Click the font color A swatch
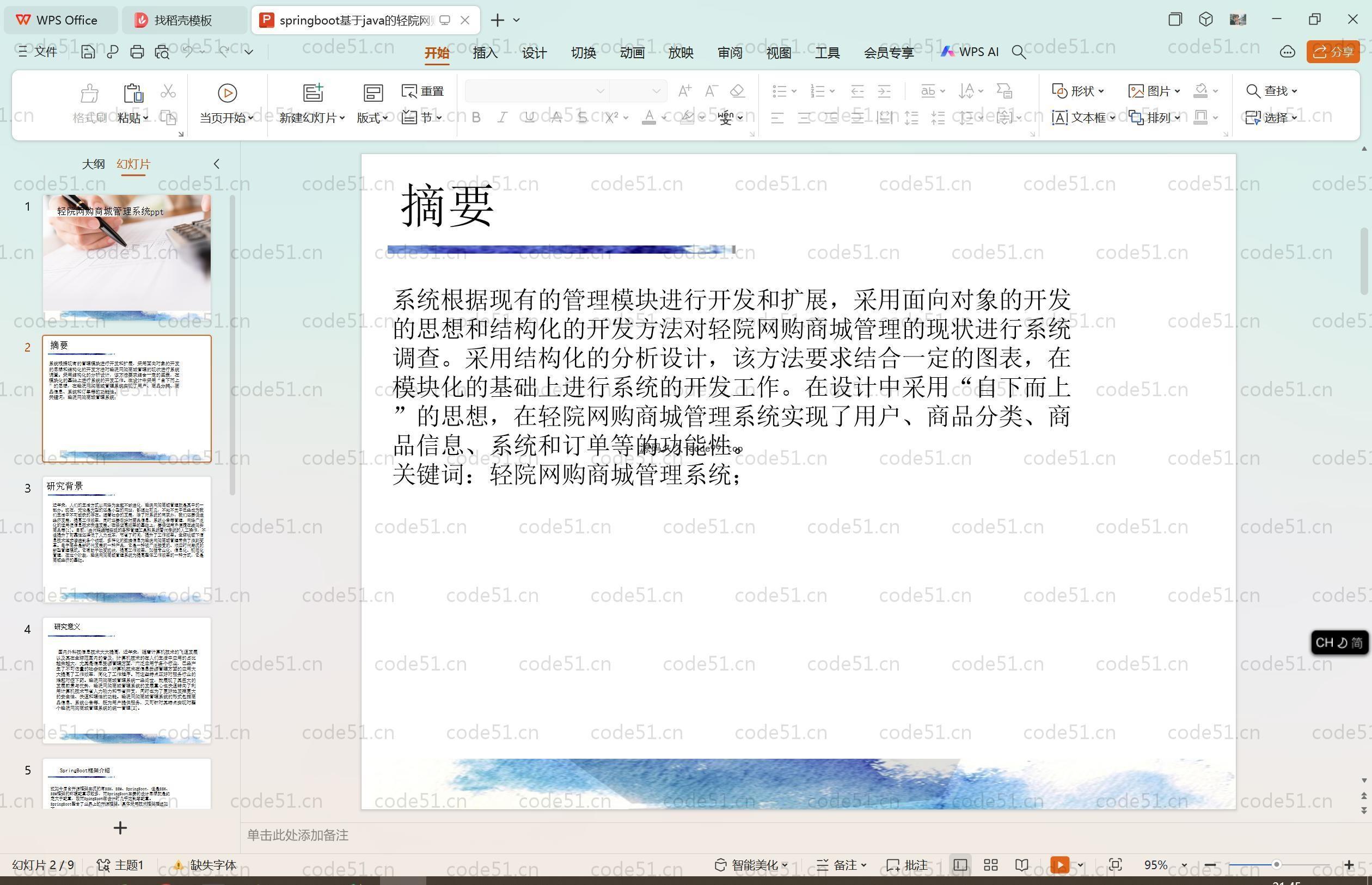The image size is (1372, 885). click(x=648, y=118)
